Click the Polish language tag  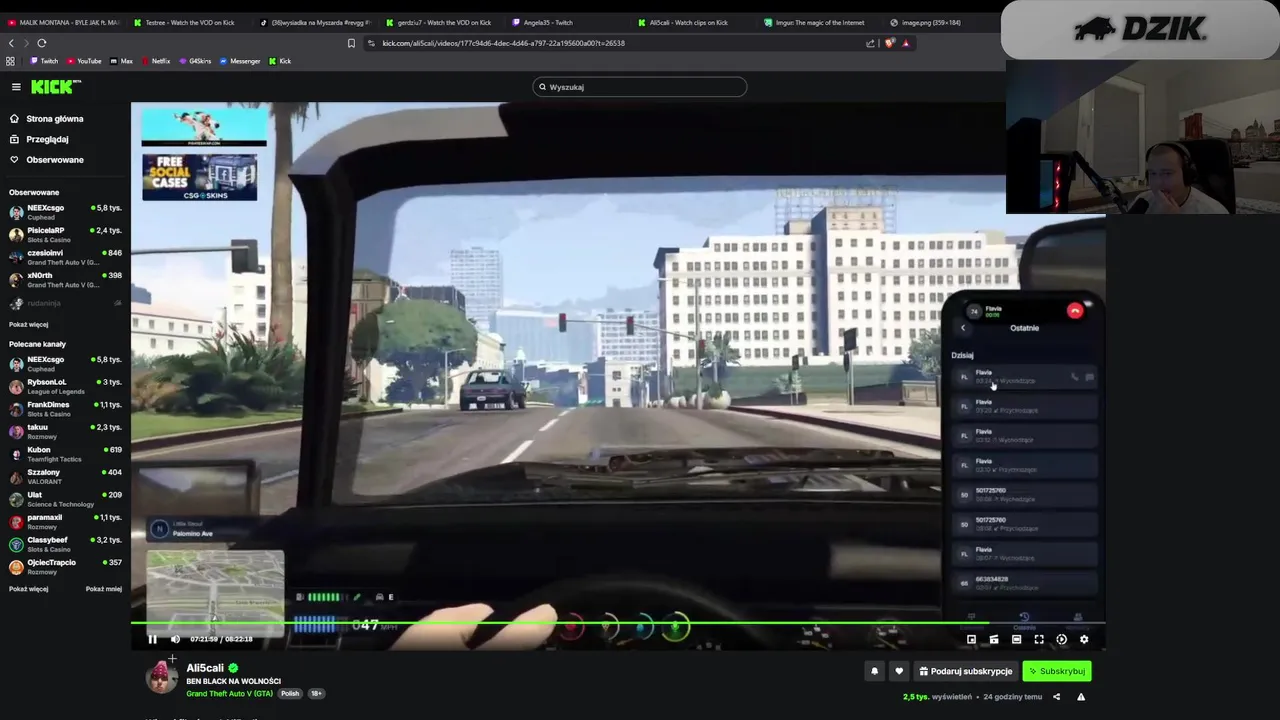pyautogui.click(x=290, y=693)
